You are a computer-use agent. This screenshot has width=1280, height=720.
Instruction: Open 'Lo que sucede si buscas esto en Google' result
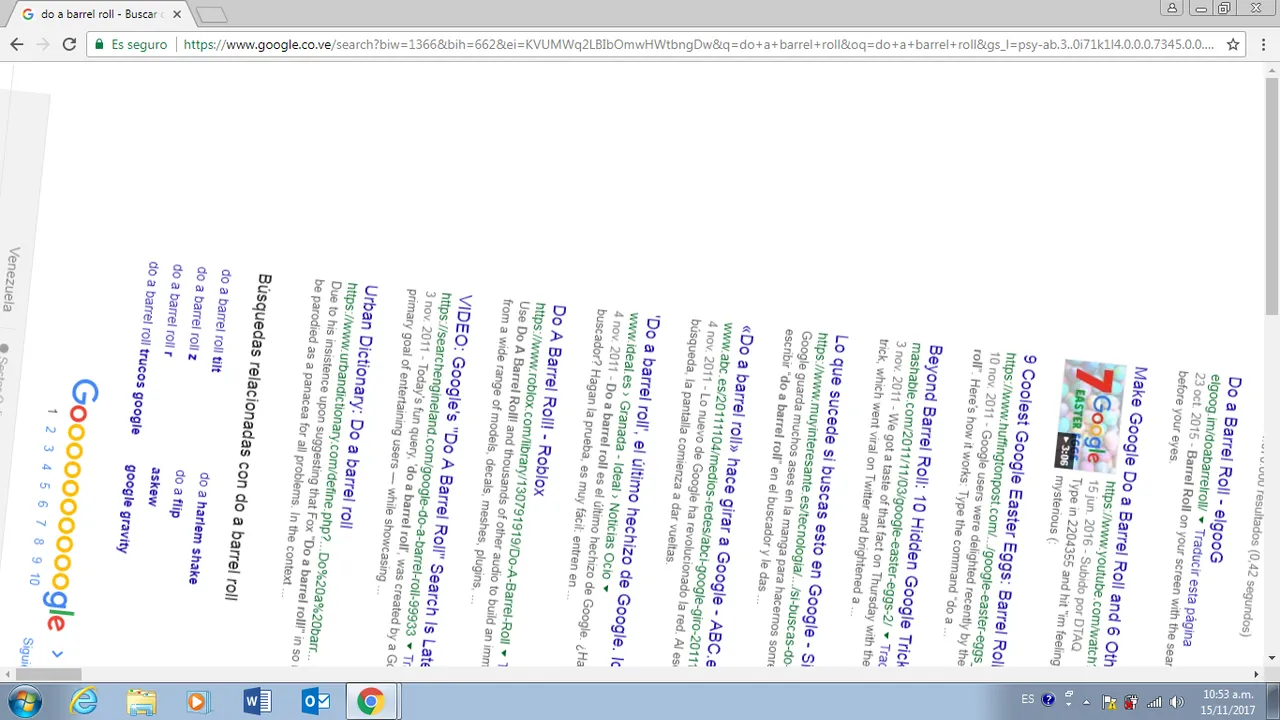tap(827, 503)
